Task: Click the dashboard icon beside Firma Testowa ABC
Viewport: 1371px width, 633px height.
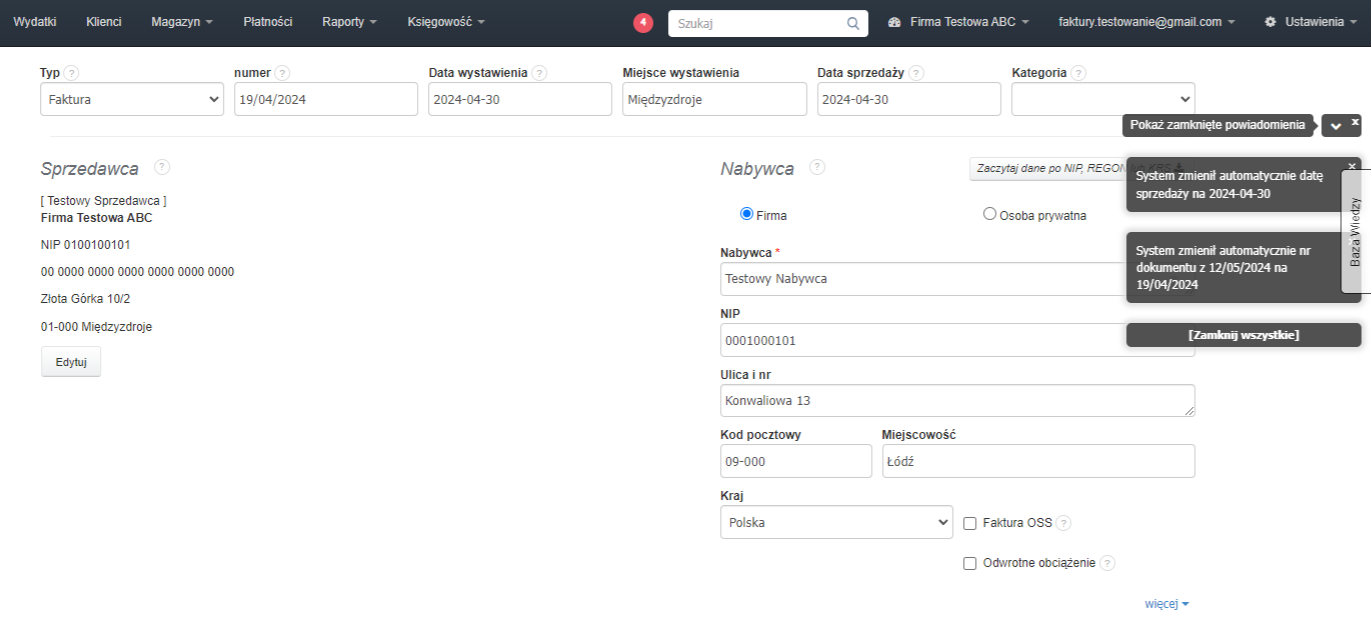Action: [x=894, y=22]
